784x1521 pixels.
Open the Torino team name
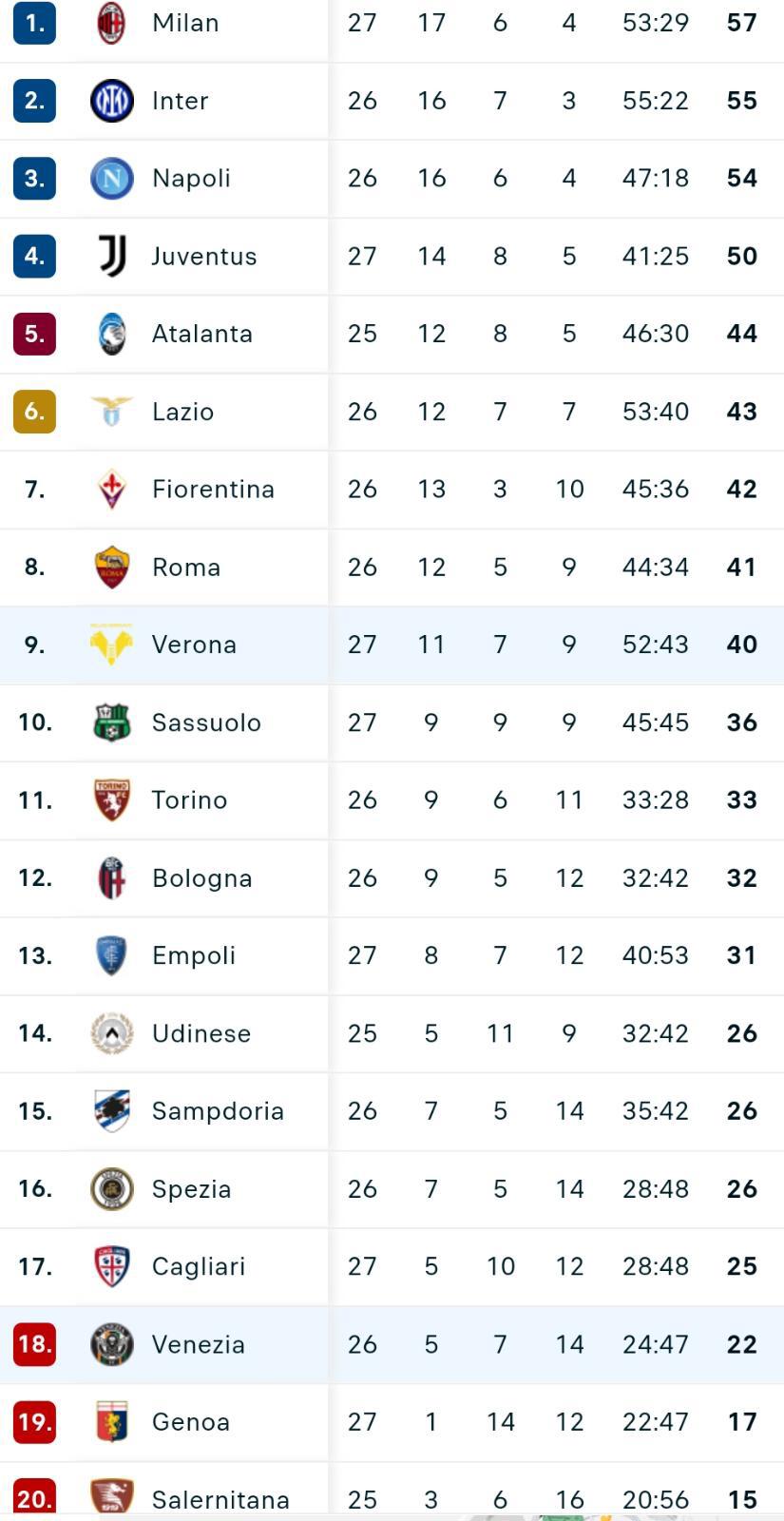point(189,800)
